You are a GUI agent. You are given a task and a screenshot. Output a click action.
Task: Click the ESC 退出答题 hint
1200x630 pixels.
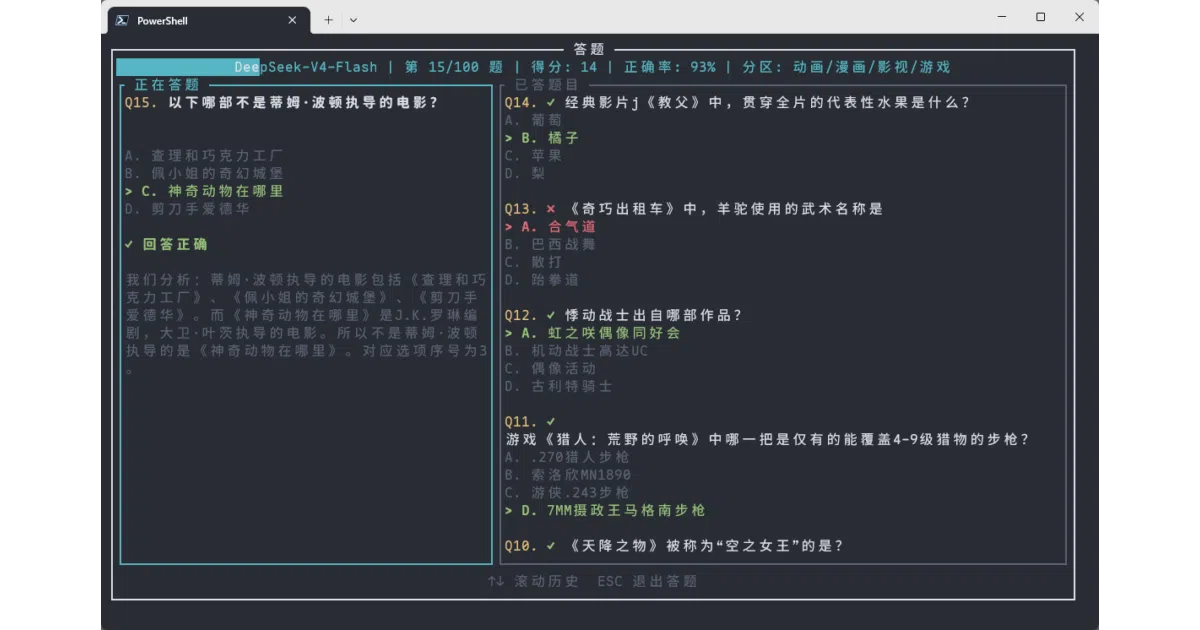647,581
